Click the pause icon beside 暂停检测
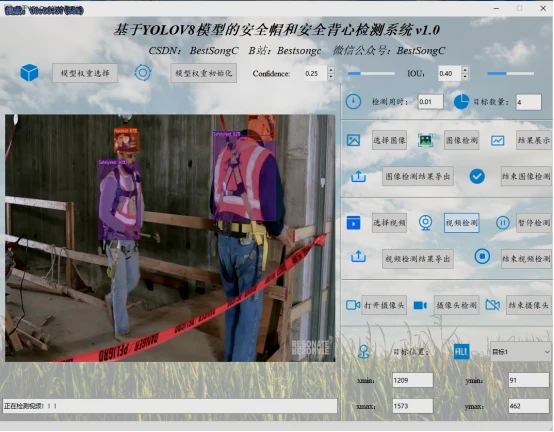This screenshot has height=432, width=554. 502,223
